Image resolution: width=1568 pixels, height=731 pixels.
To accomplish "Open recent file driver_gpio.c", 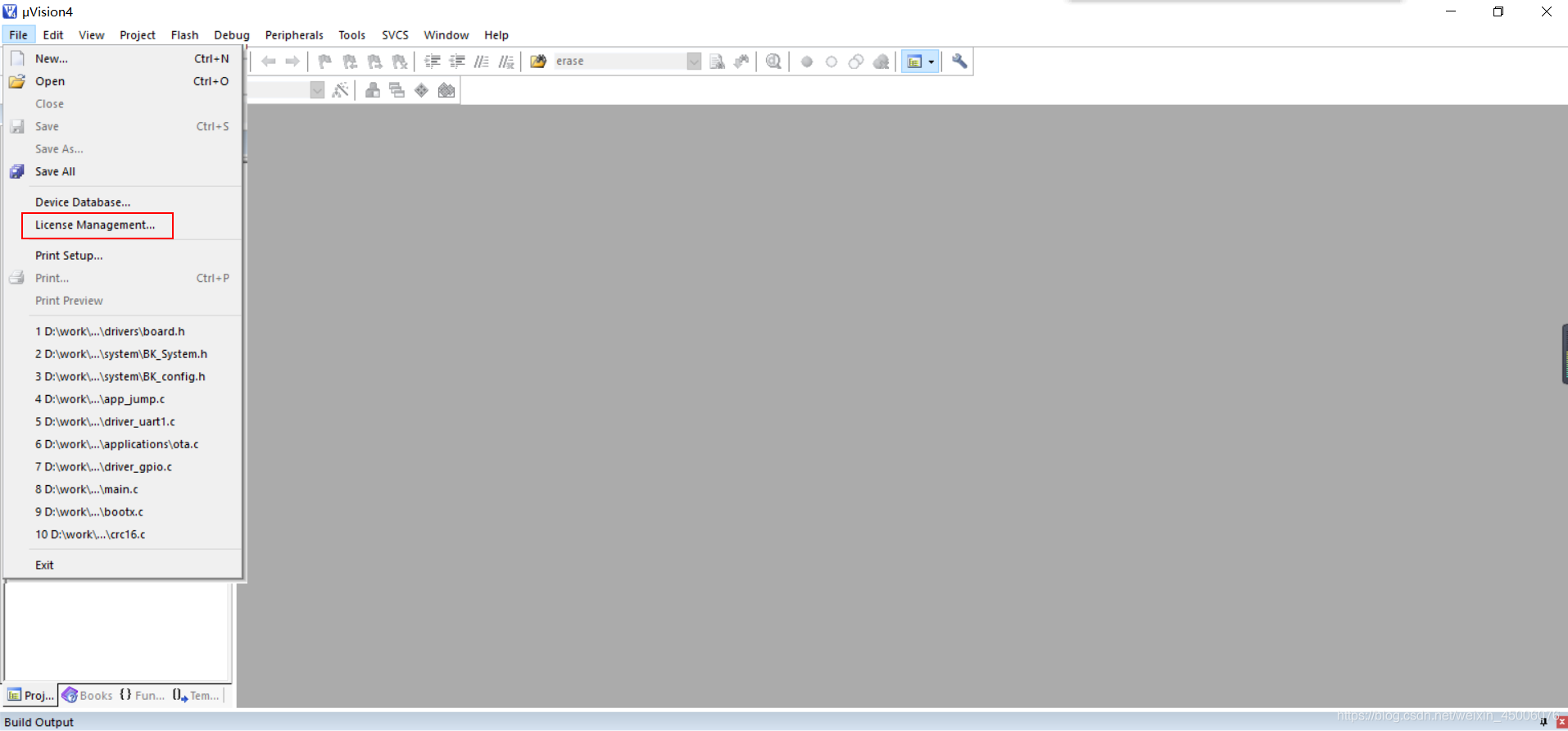I will coord(123,466).
